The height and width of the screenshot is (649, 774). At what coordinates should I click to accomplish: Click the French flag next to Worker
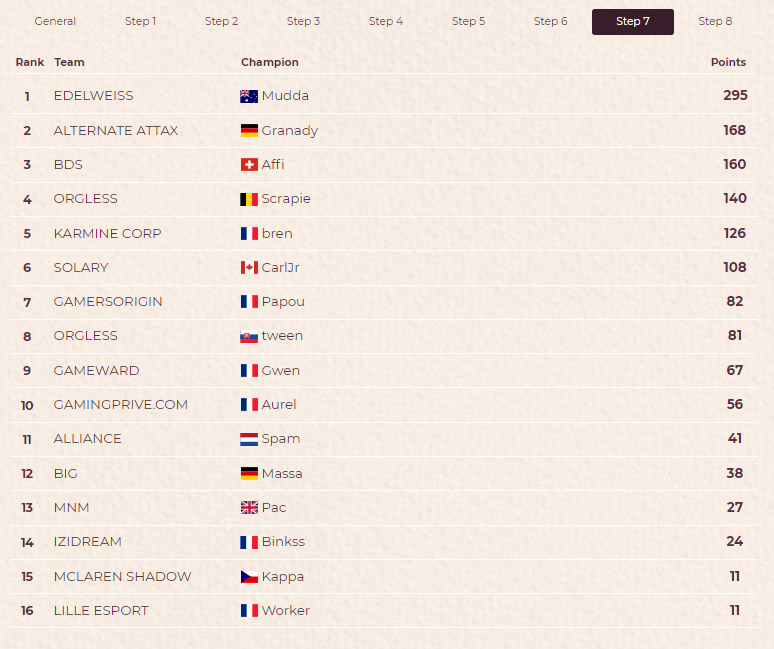249,611
